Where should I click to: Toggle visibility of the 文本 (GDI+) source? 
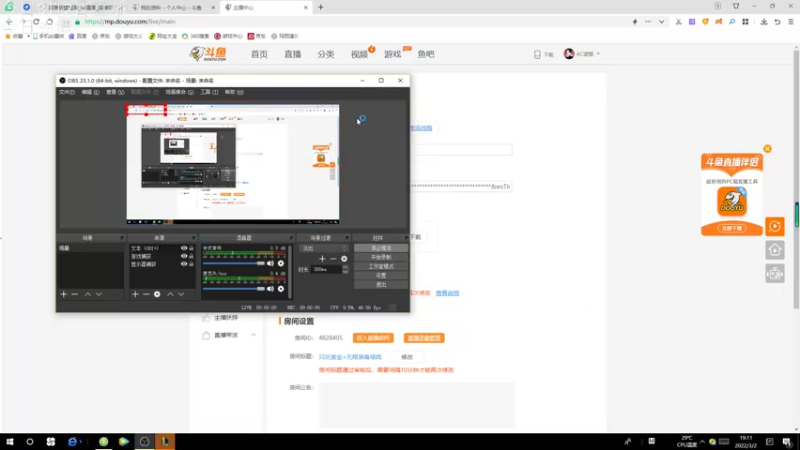pos(184,248)
